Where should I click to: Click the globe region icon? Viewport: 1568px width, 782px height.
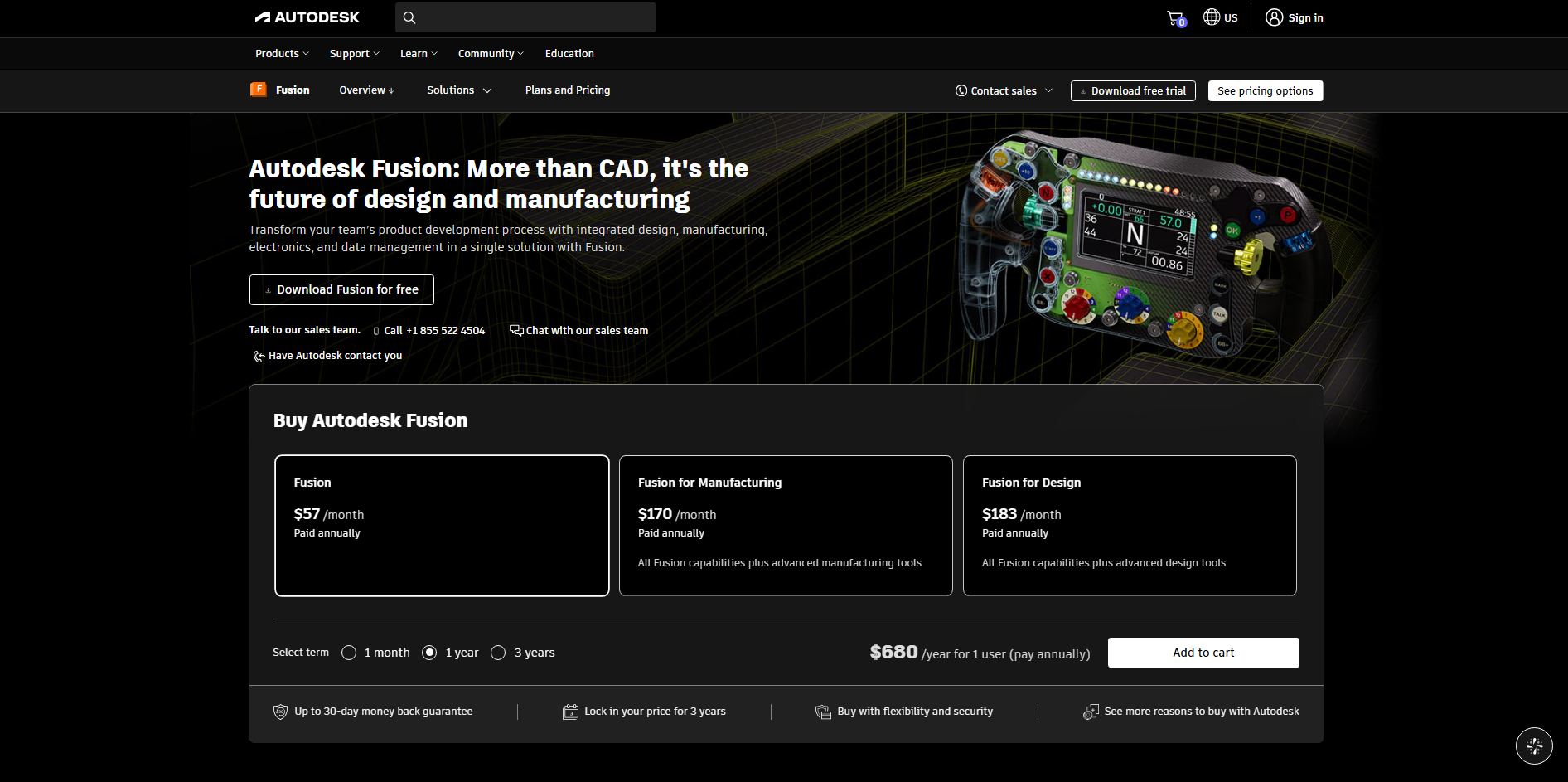pyautogui.click(x=1212, y=17)
